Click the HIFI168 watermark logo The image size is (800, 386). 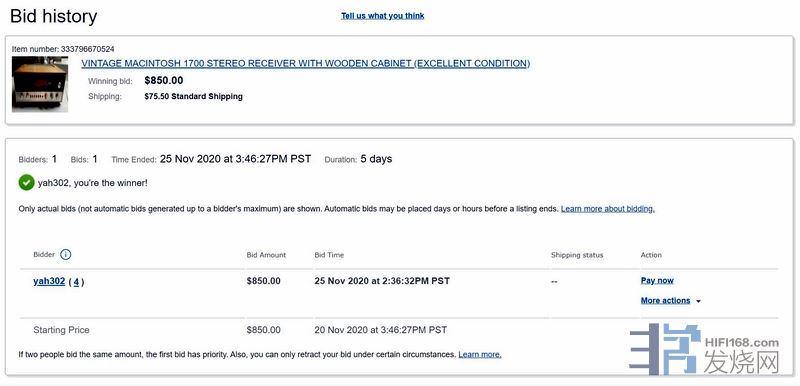pos(705,349)
